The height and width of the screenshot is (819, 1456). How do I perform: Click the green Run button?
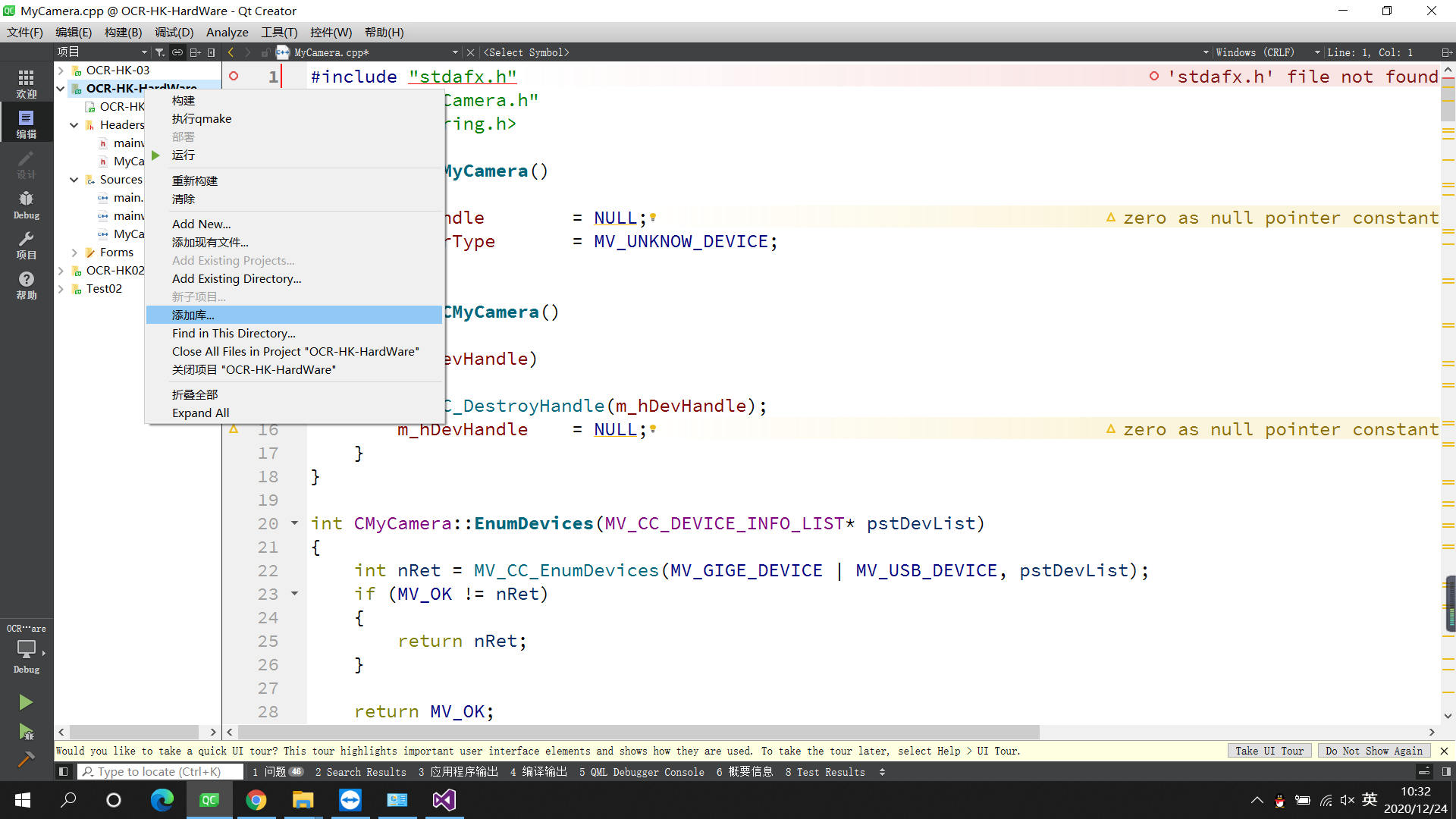(26, 702)
